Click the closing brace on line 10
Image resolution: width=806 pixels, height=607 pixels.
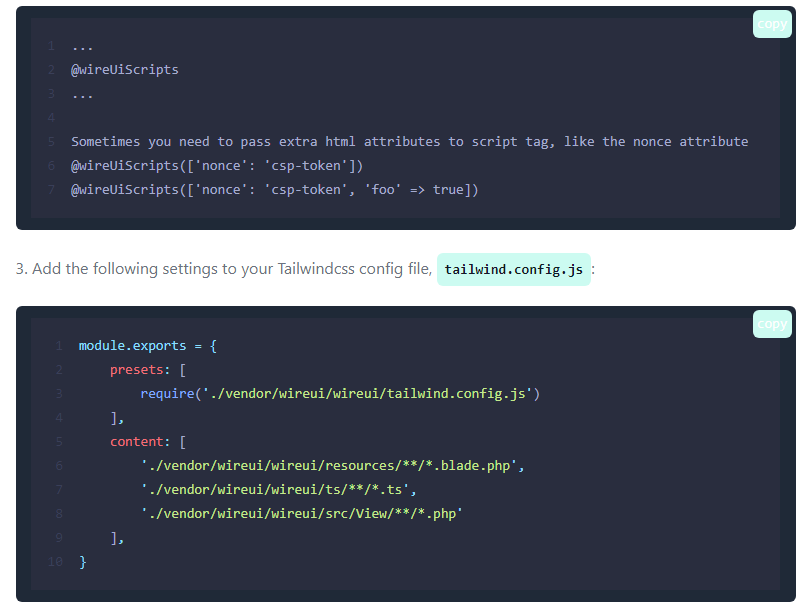pyautogui.click(x=83, y=562)
